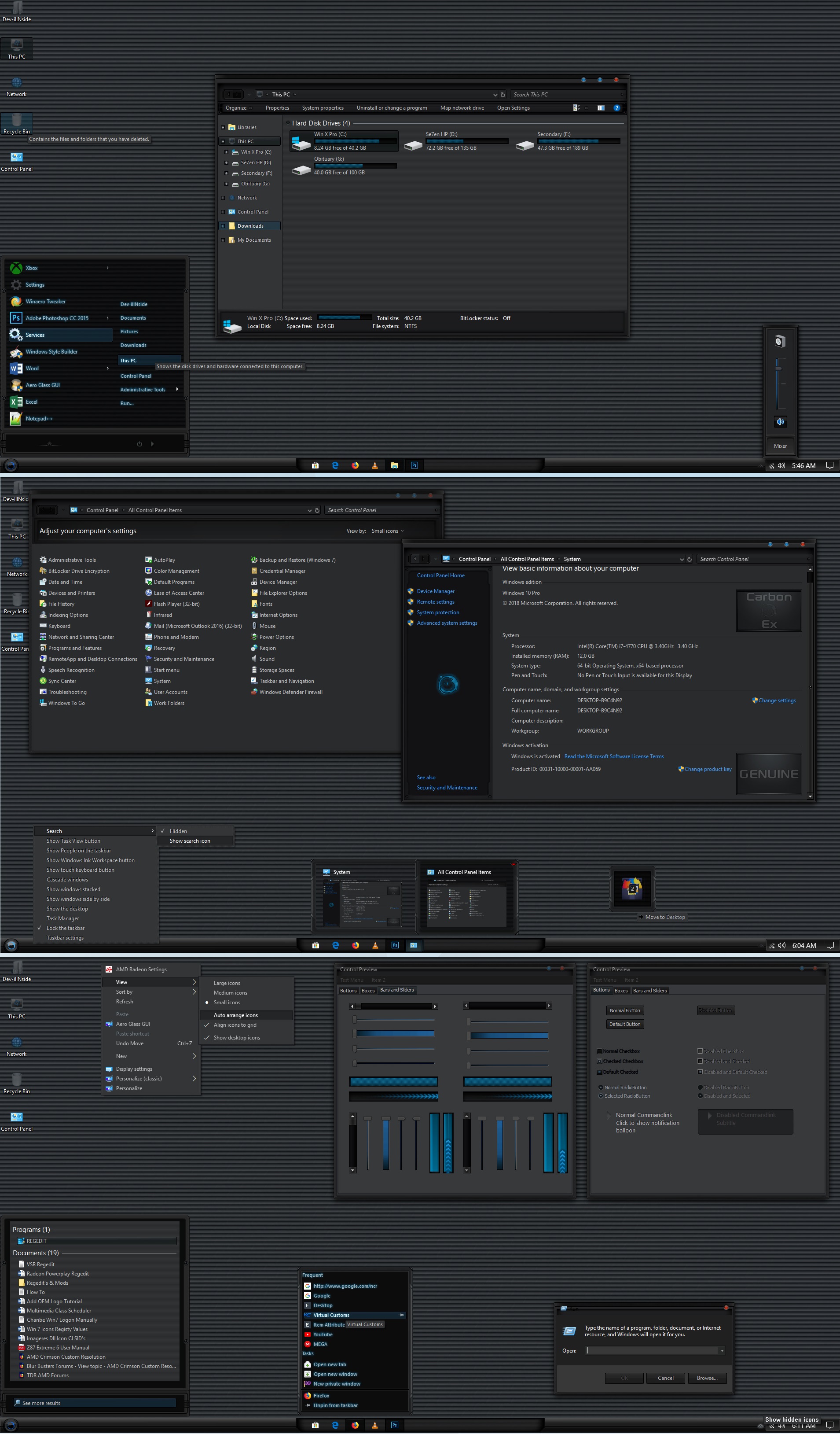Toggle Lock the taskbar option

(95, 928)
